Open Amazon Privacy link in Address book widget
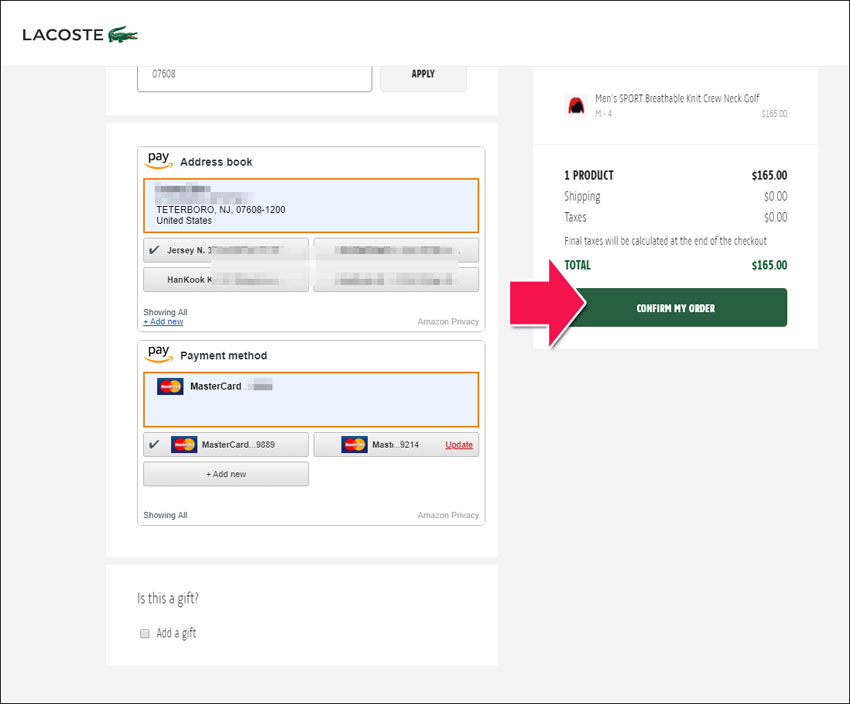The height and width of the screenshot is (704, 850). tap(448, 321)
